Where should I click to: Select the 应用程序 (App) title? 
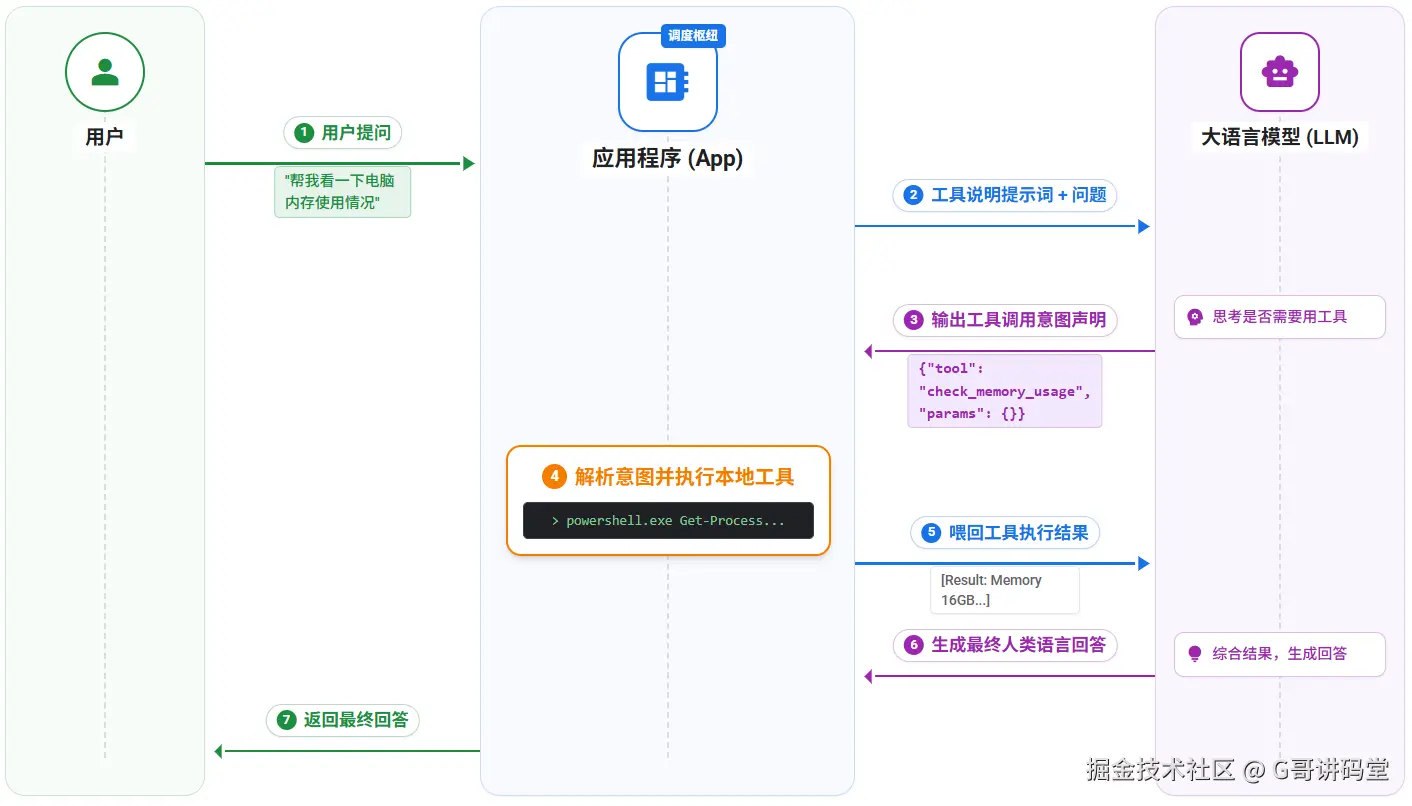tap(668, 158)
